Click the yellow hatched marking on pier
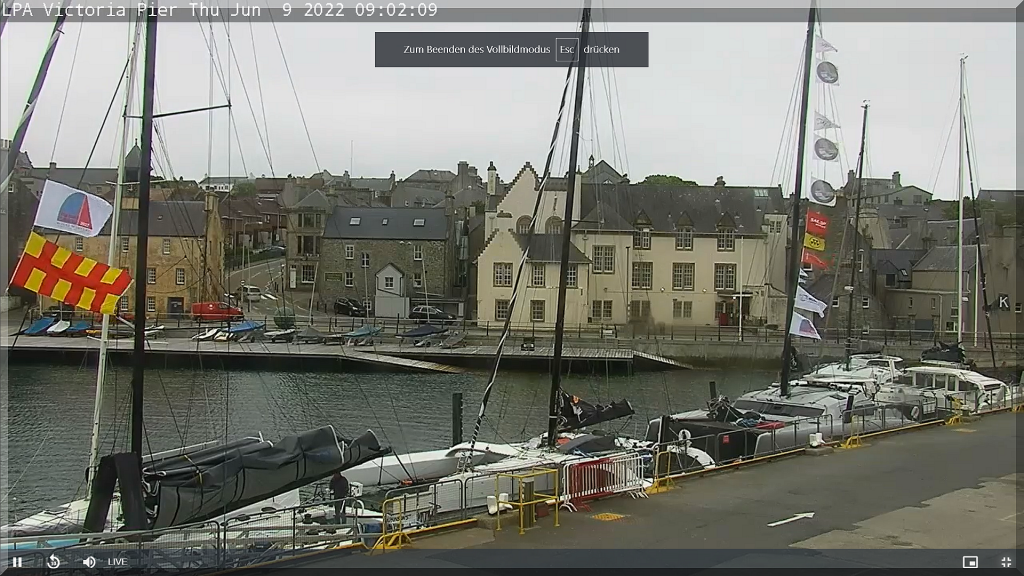 607,517
